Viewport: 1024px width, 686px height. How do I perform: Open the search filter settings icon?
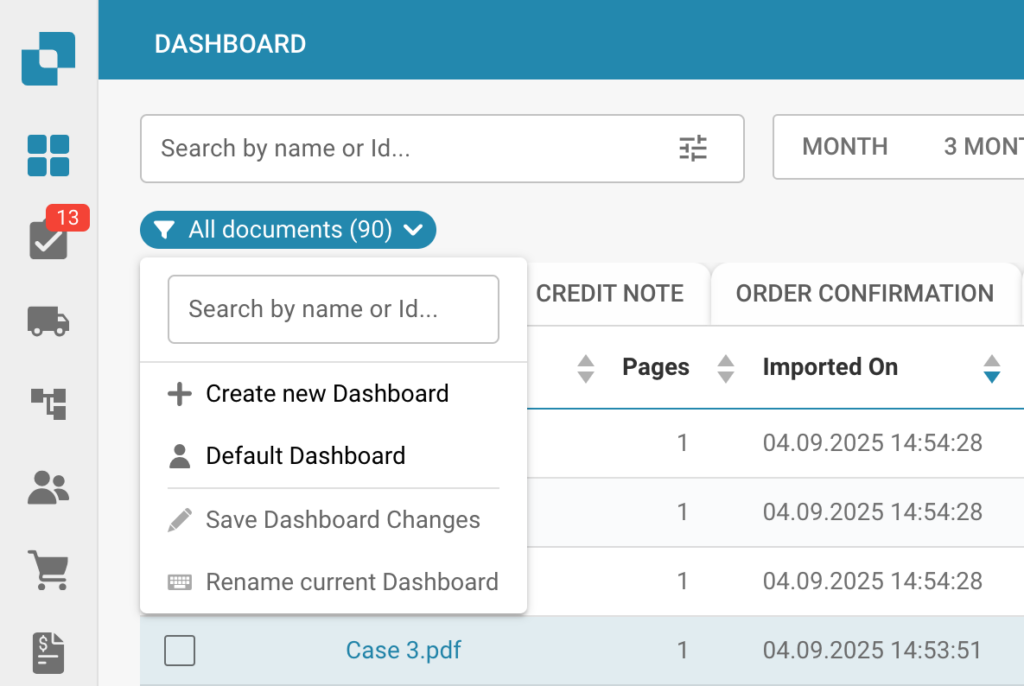[x=693, y=148]
